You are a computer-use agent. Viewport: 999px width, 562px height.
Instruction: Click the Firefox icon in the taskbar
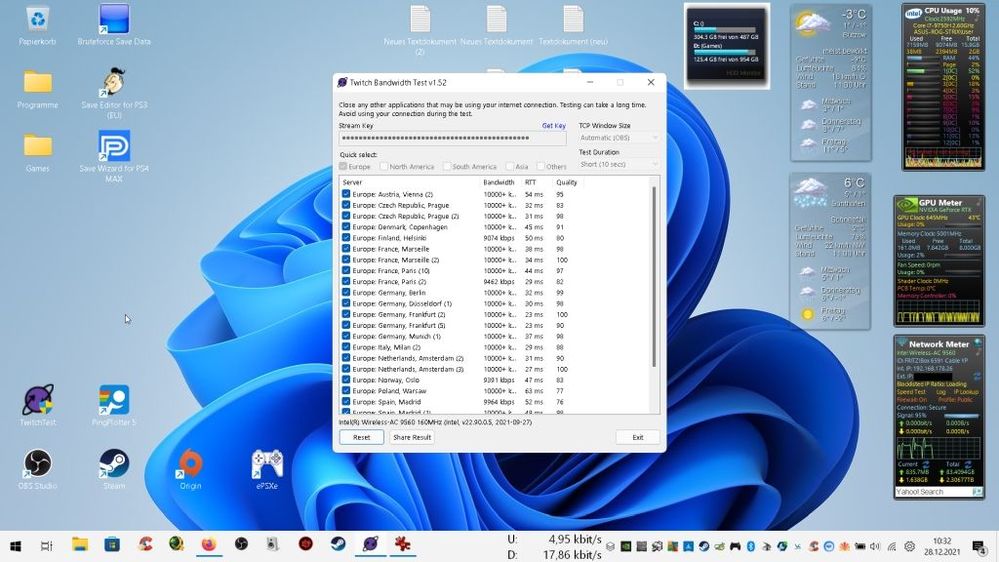coord(209,545)
